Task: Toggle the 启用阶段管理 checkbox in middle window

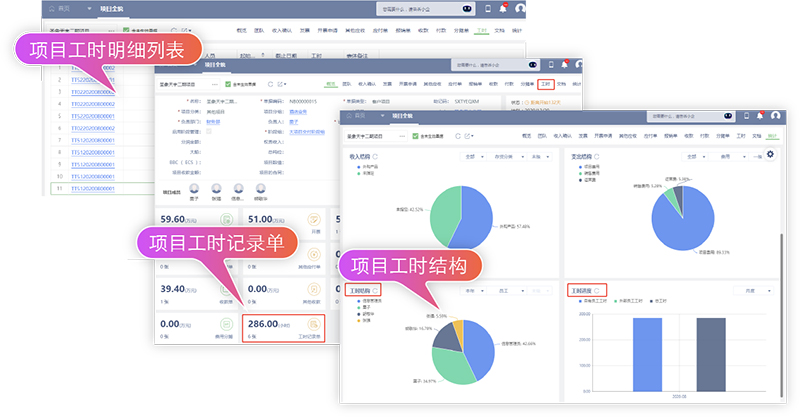Action: pyautogui.click(x=209, y=132)
